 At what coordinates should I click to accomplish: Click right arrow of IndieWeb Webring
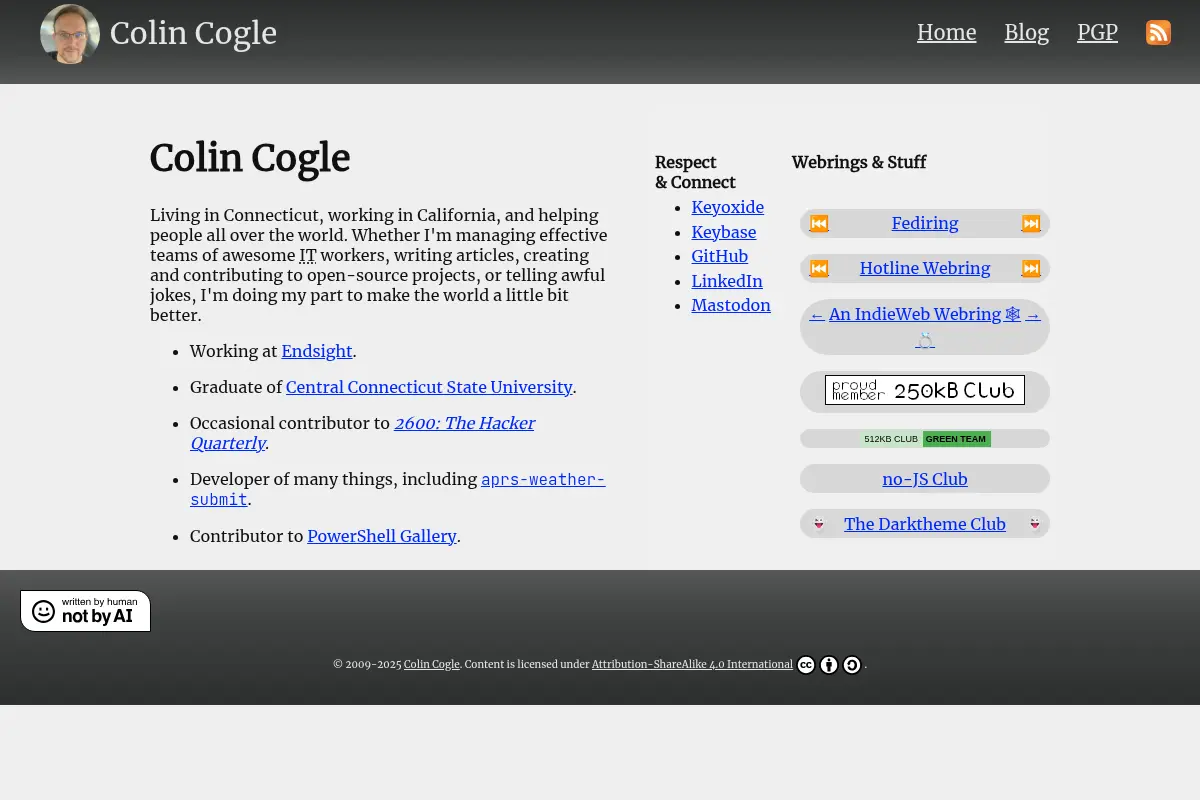pyautogui.click(x=1033, y=314)
